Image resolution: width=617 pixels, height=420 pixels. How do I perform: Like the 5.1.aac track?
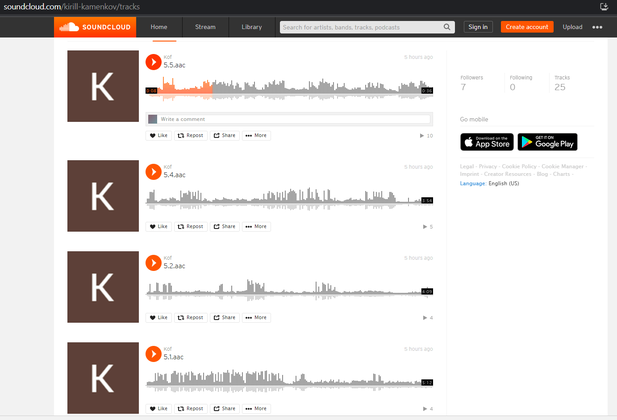pos(159,409)
